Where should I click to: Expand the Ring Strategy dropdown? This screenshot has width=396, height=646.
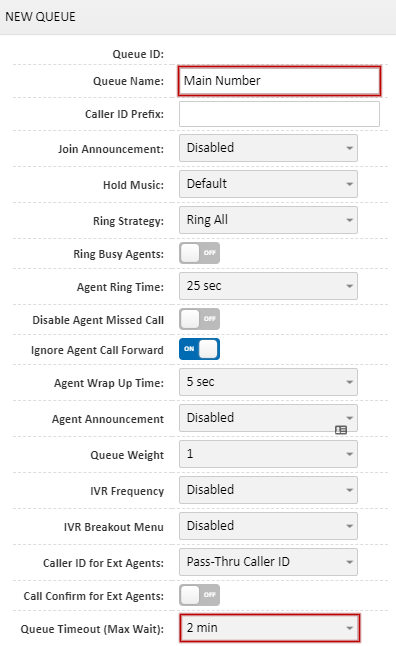pos(268,220)
